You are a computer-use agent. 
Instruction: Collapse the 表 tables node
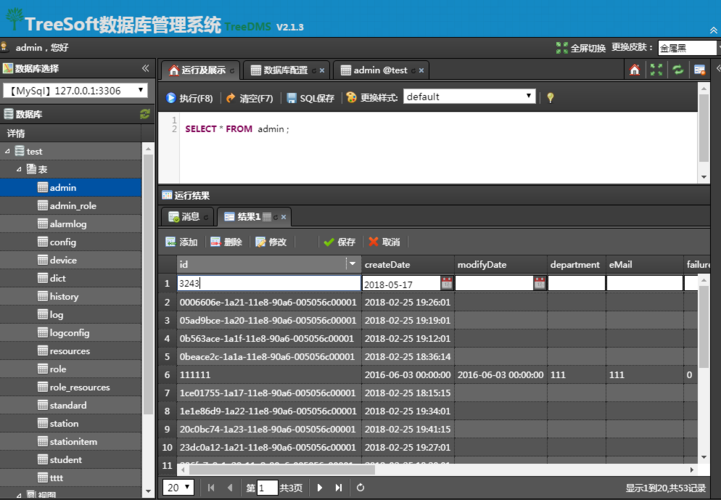[x=19, y=169]
